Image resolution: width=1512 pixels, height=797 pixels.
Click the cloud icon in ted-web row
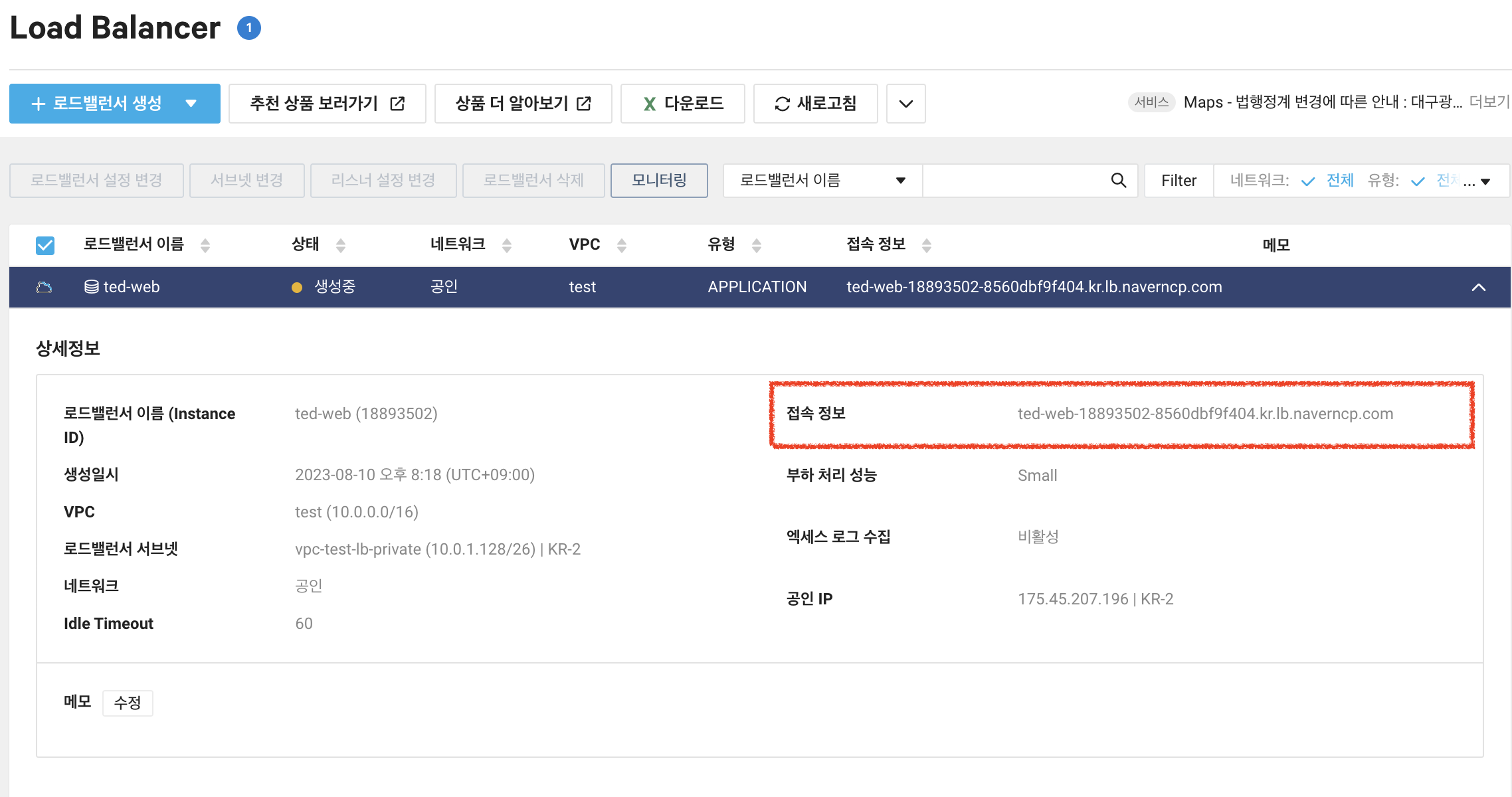point(45,287)
